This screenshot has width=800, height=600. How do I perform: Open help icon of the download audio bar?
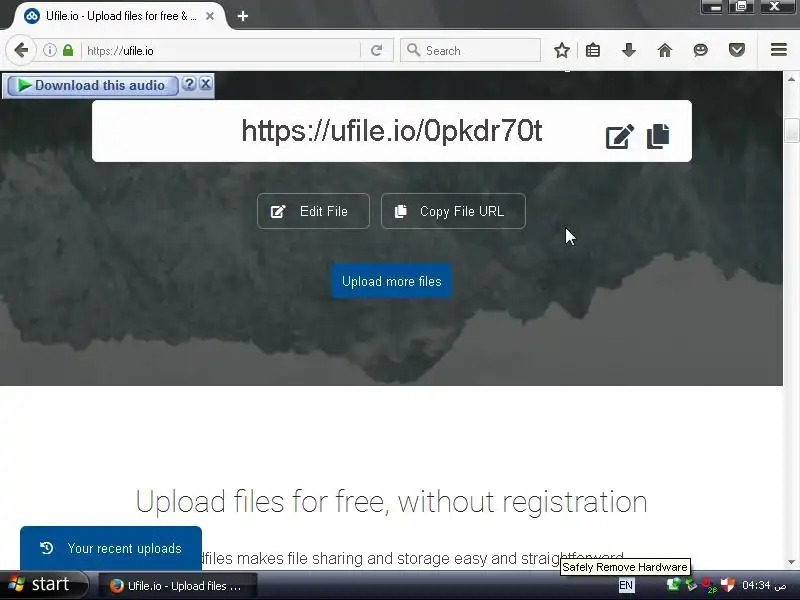189,84
